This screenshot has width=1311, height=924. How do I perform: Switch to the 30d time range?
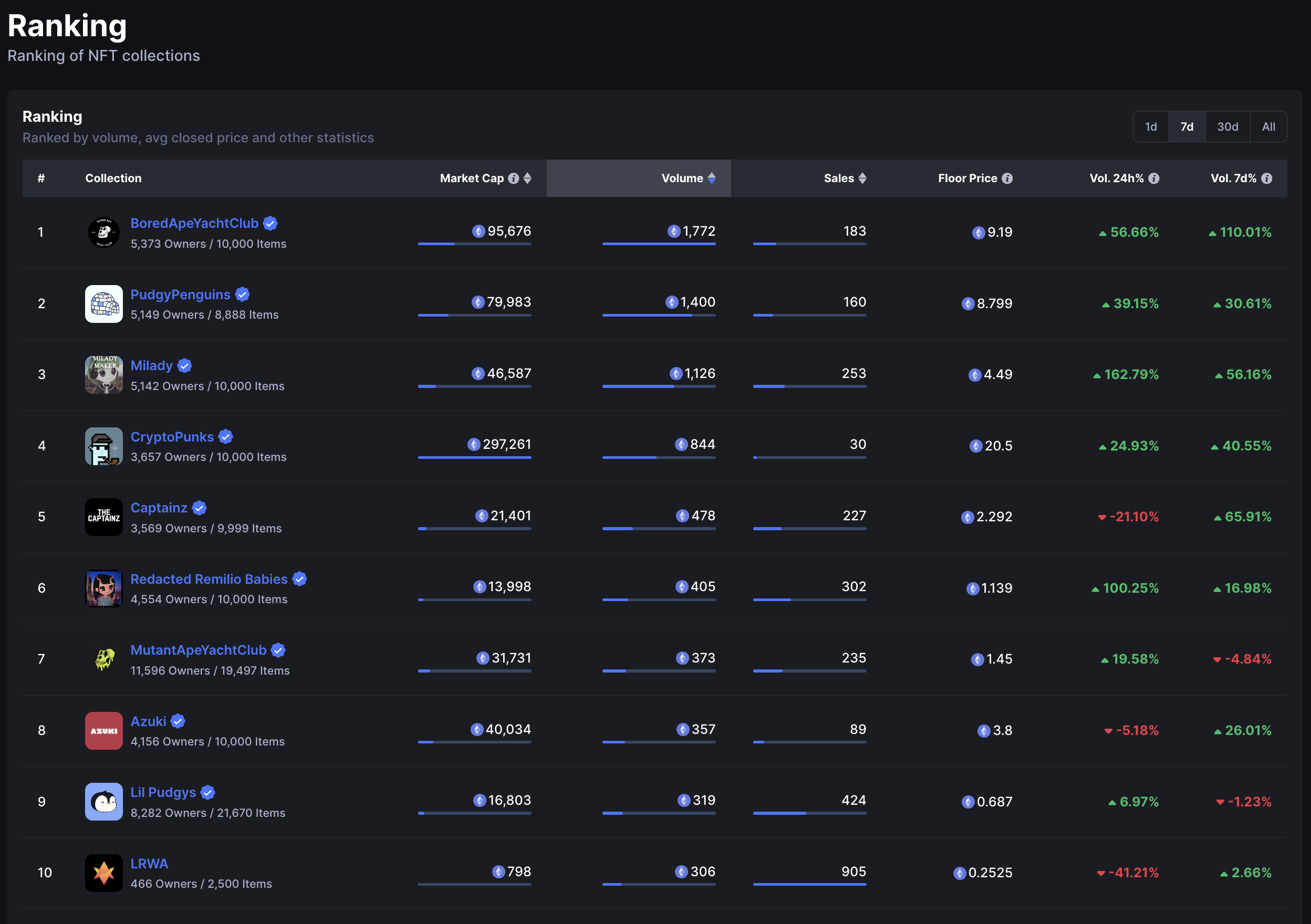click(1227, 127)
